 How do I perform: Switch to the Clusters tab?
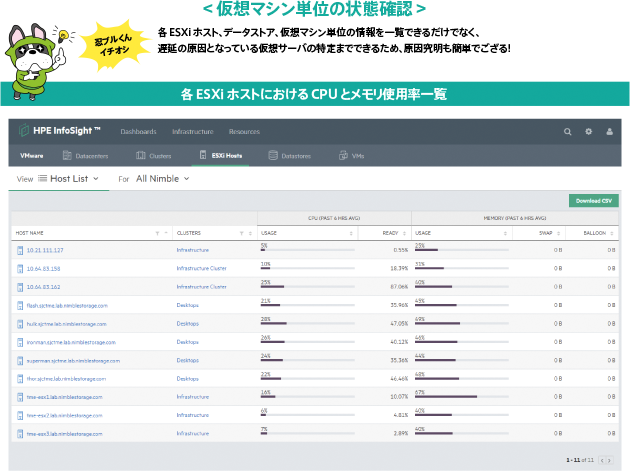(x=153, y=156)
